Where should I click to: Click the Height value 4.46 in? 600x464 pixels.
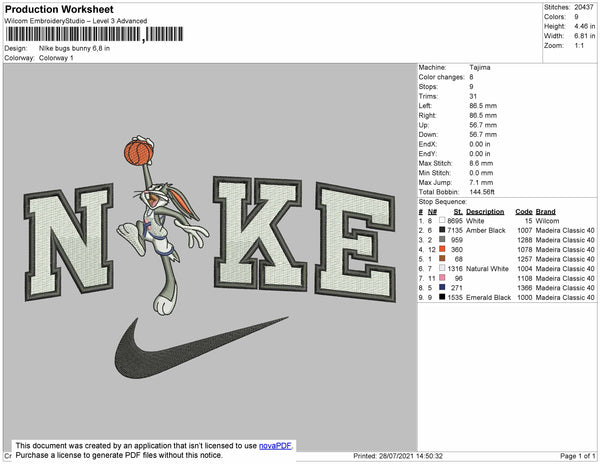[x=584, y=26]
